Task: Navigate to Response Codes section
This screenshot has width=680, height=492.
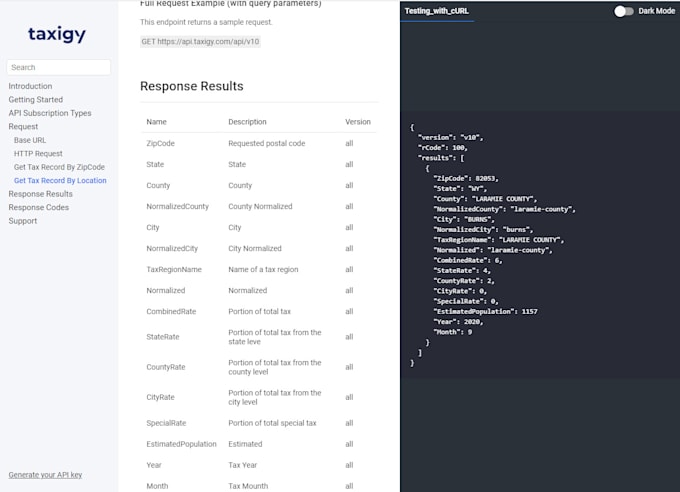Action: click(39, 207)
